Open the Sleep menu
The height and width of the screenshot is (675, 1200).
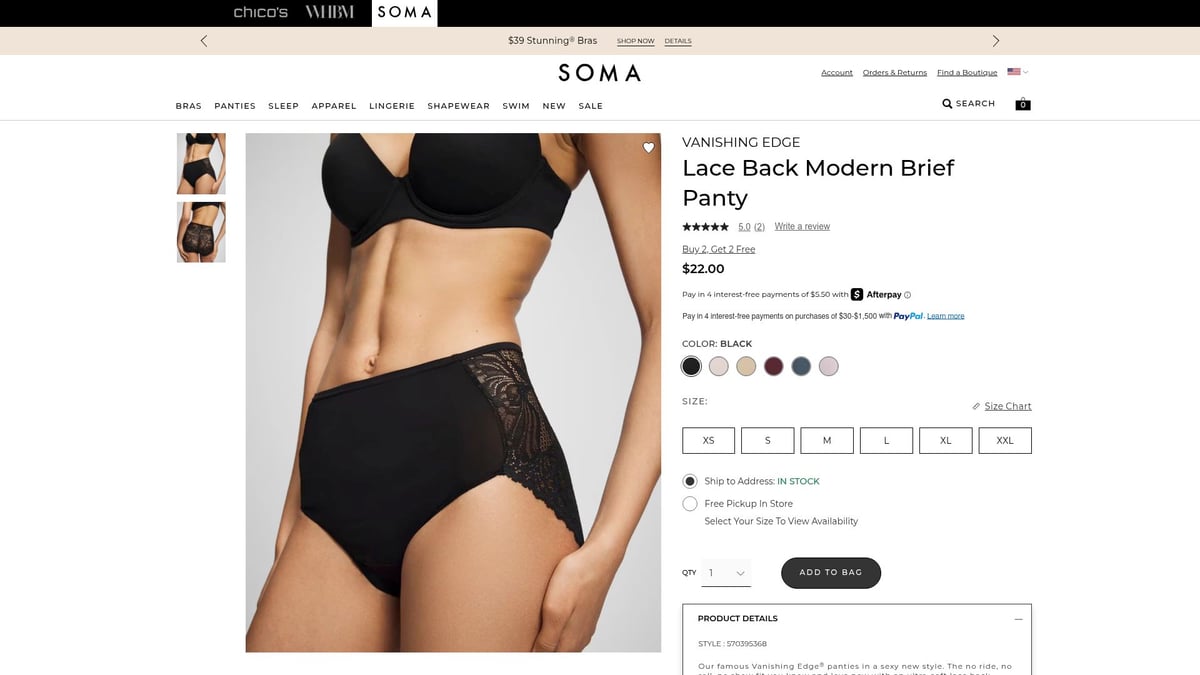tap(283, 106)
